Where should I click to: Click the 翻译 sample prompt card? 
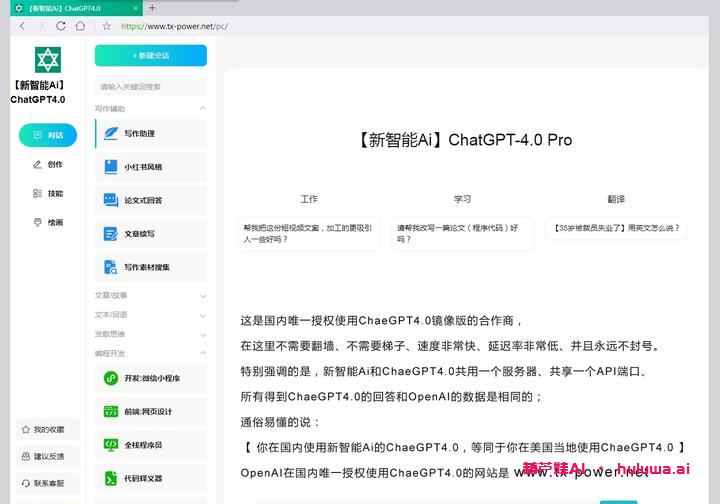616,228
